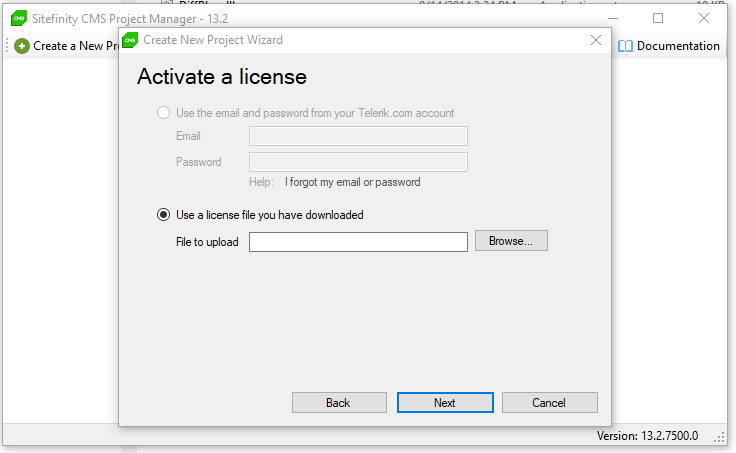Viewport: 736px width, 453px height.
Task: Click the toolbar drag handle beside Create a New Project
Action: tap(7, 46)
